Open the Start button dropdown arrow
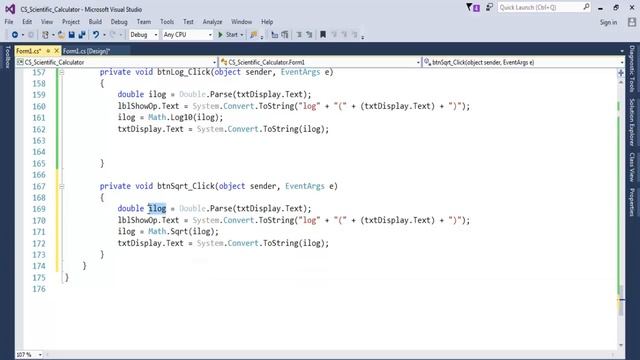The height and width of the screenshot is (360, 640). [x=242, y=35]
